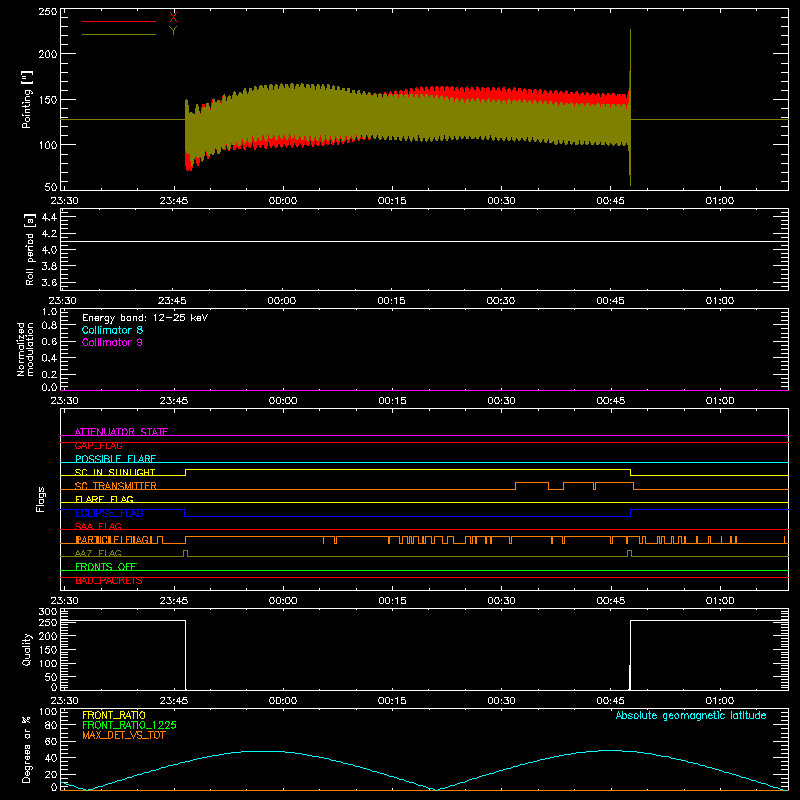Screen dimensions: 800x800
Task: Click the Quality axis title
Action: pos(27,649)
